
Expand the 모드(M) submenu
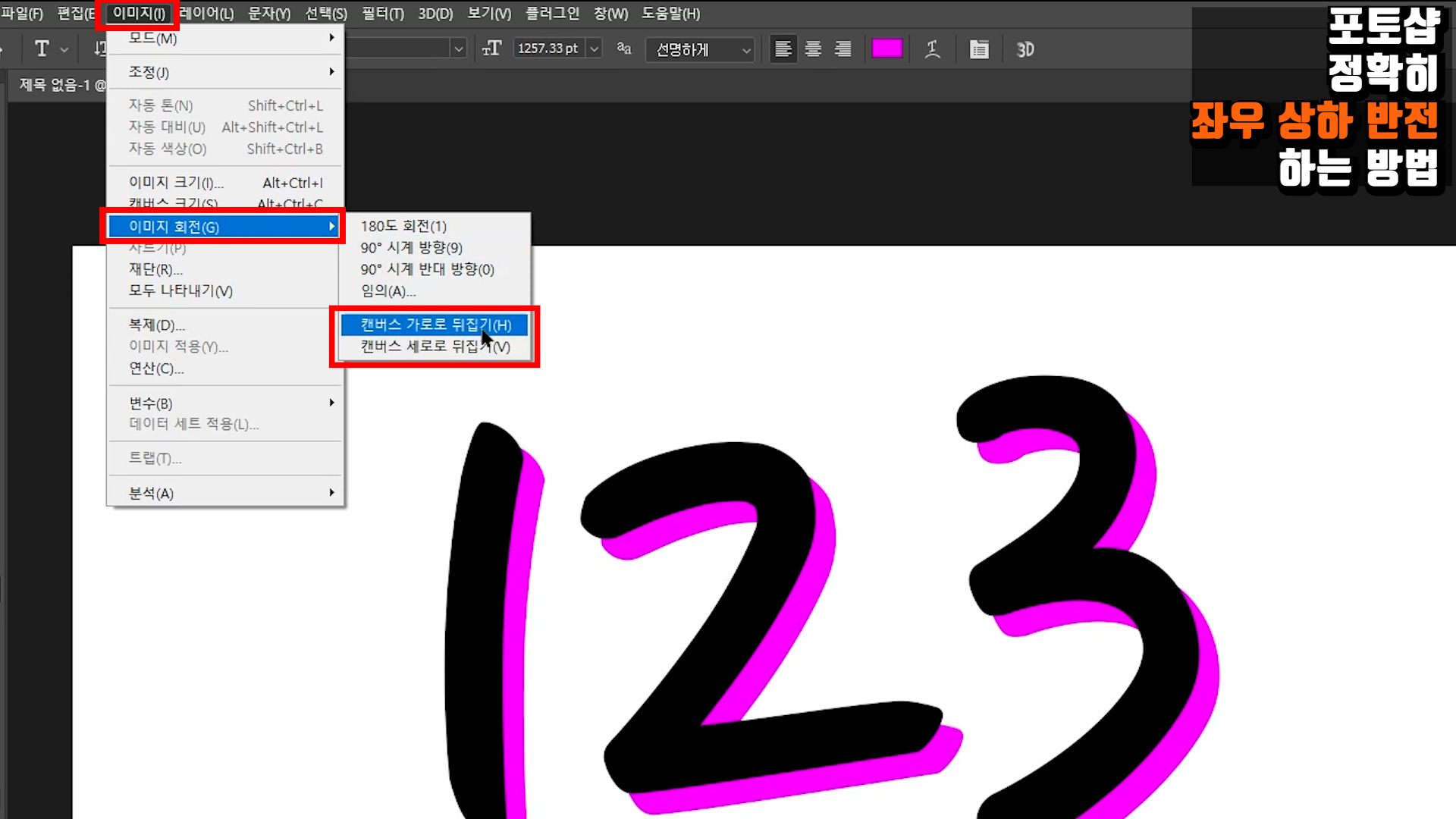225,38
